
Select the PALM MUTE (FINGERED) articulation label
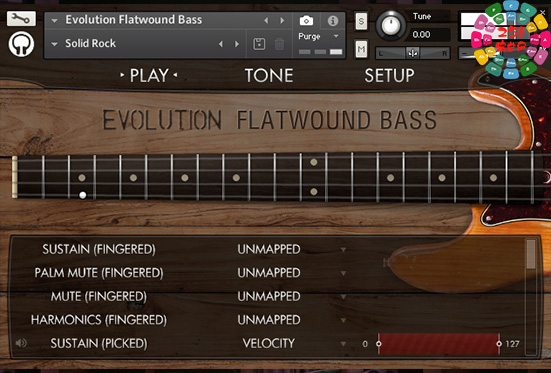tap(99, 273)
